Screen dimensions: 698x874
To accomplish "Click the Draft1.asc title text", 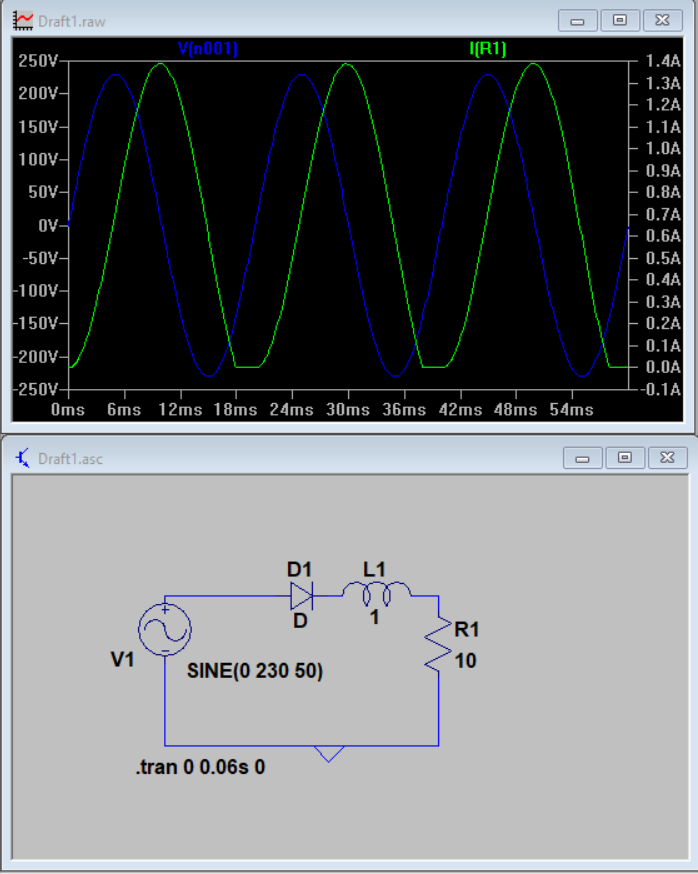I will (70, 459).
